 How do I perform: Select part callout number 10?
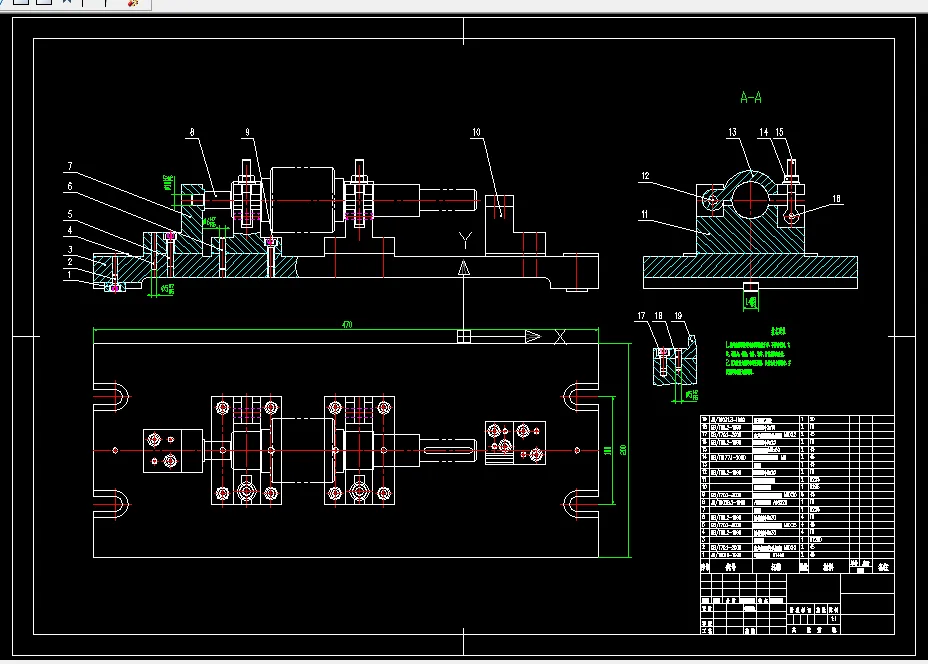[476, 133]
